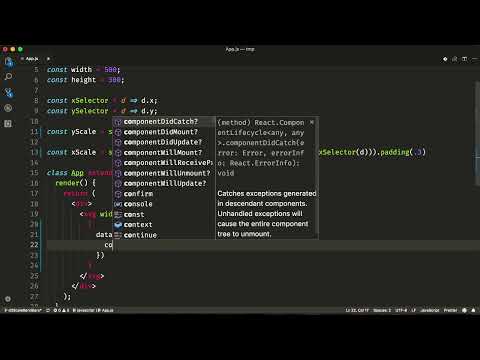480x360 pixels.
Task: Click the Split Editor icon
Action: coord(464,59)
